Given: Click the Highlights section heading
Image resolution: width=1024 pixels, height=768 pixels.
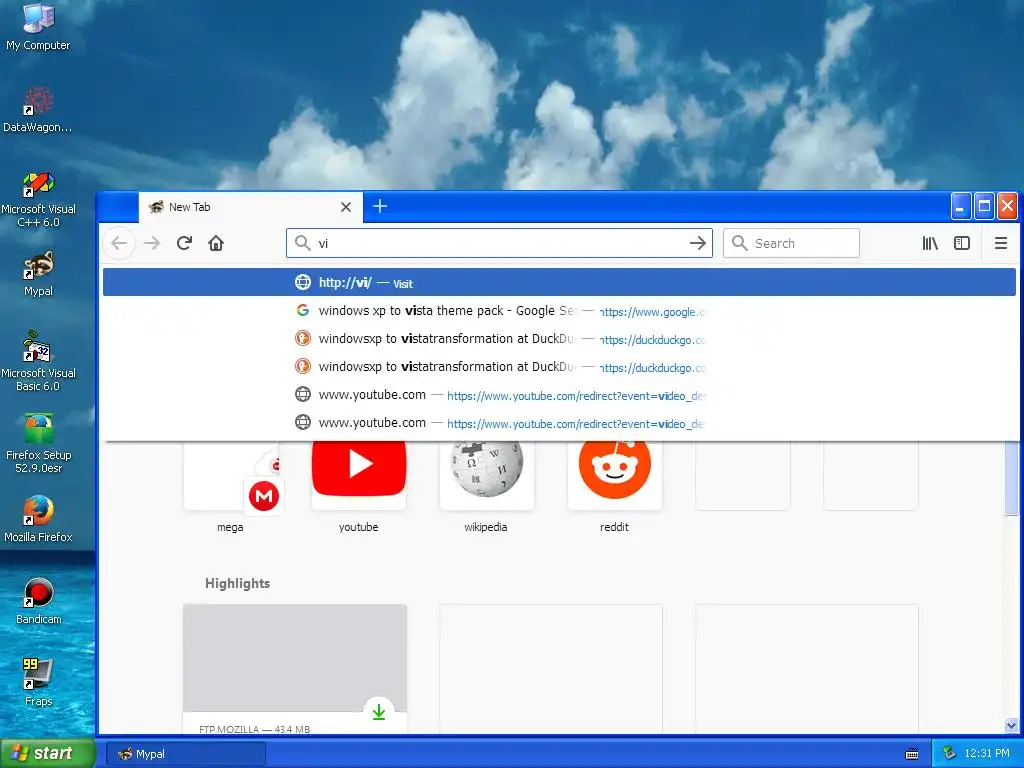Looking at the screenshot, I should click(238, 583).
